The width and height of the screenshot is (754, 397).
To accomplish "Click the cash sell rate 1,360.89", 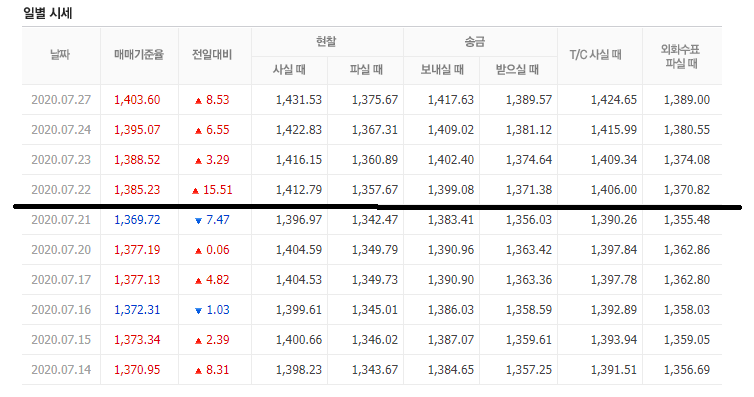I will [x=375, y=160].
